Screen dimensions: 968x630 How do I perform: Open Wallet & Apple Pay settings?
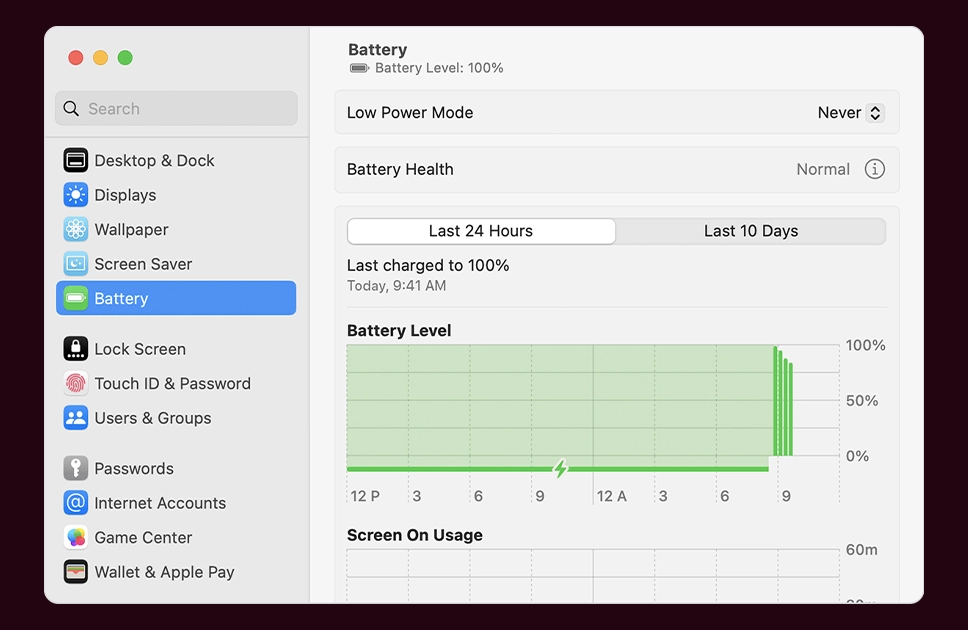point(176,572)
